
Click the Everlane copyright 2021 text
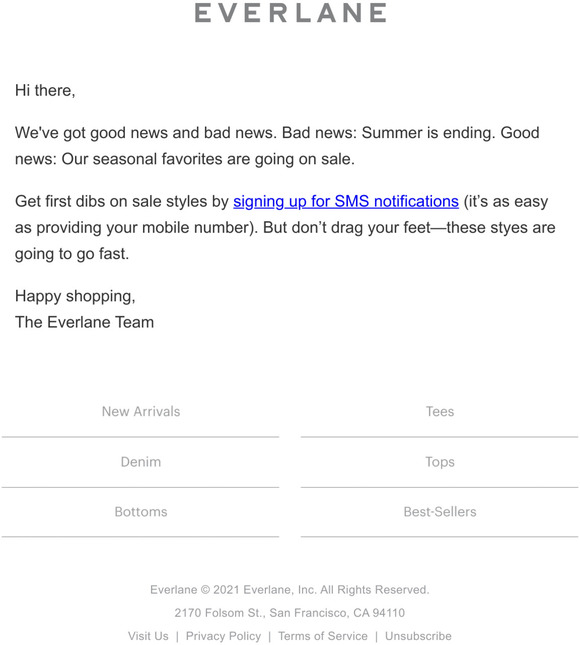tap(290, 590)
